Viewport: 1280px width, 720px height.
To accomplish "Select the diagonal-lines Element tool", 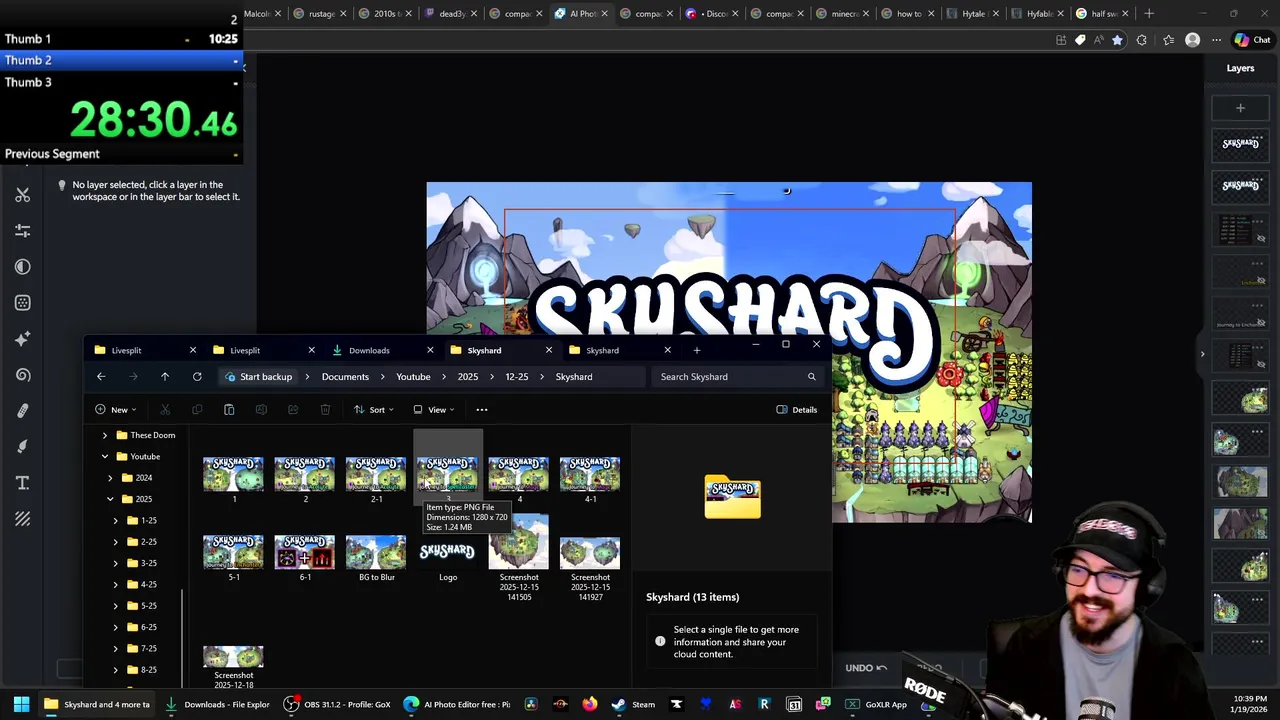I will tap(22, 519).
